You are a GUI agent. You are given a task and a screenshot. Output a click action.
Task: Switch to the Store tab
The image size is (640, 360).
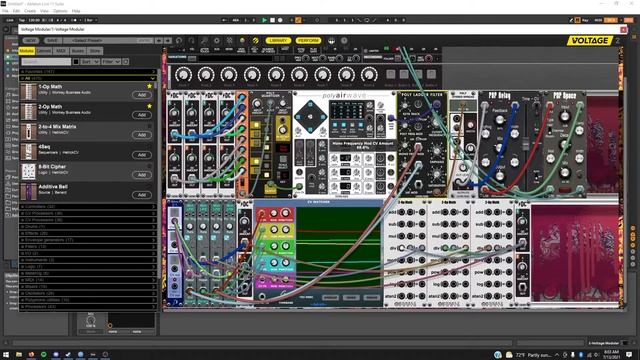point(95,51)
